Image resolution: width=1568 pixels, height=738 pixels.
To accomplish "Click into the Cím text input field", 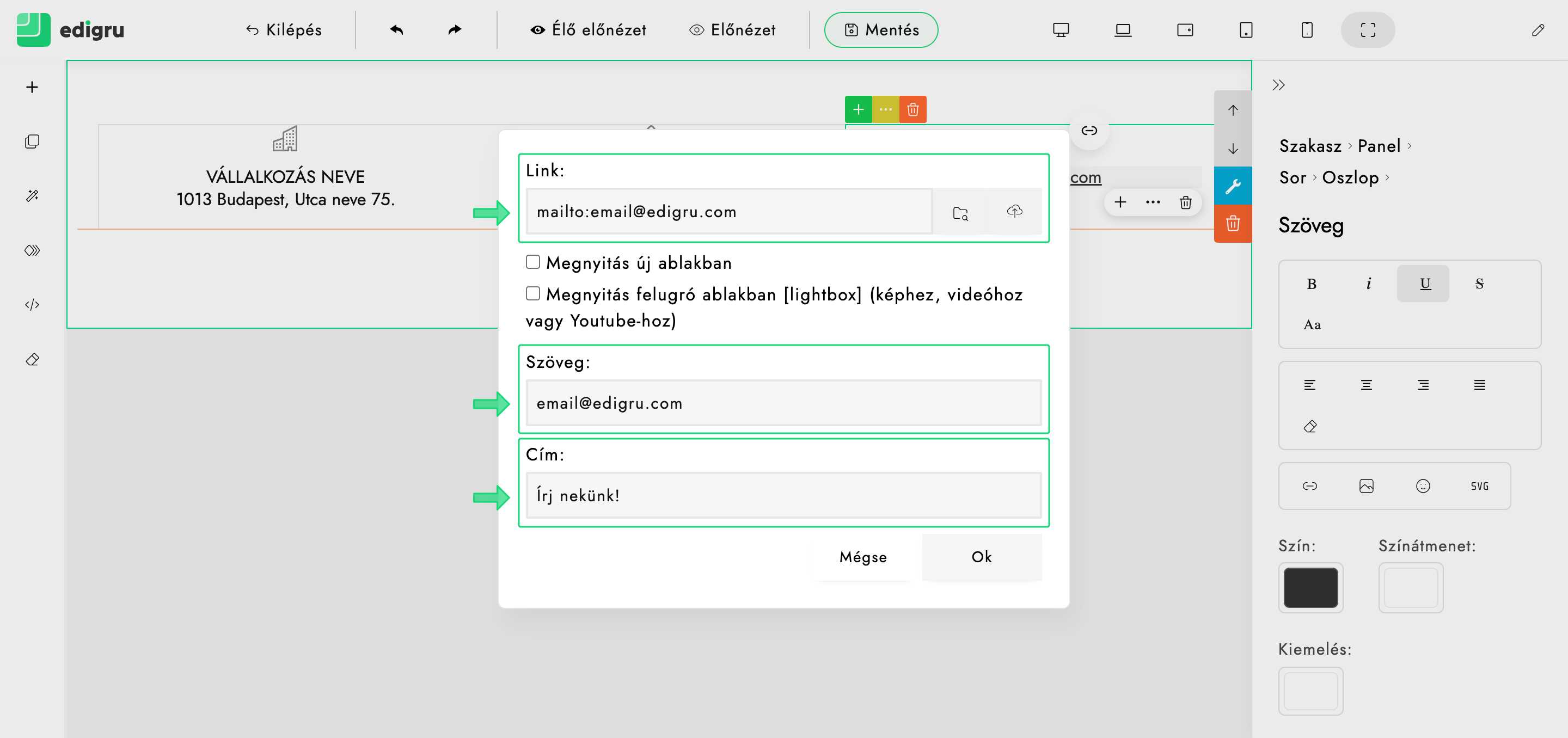I will tap(783, 495).
